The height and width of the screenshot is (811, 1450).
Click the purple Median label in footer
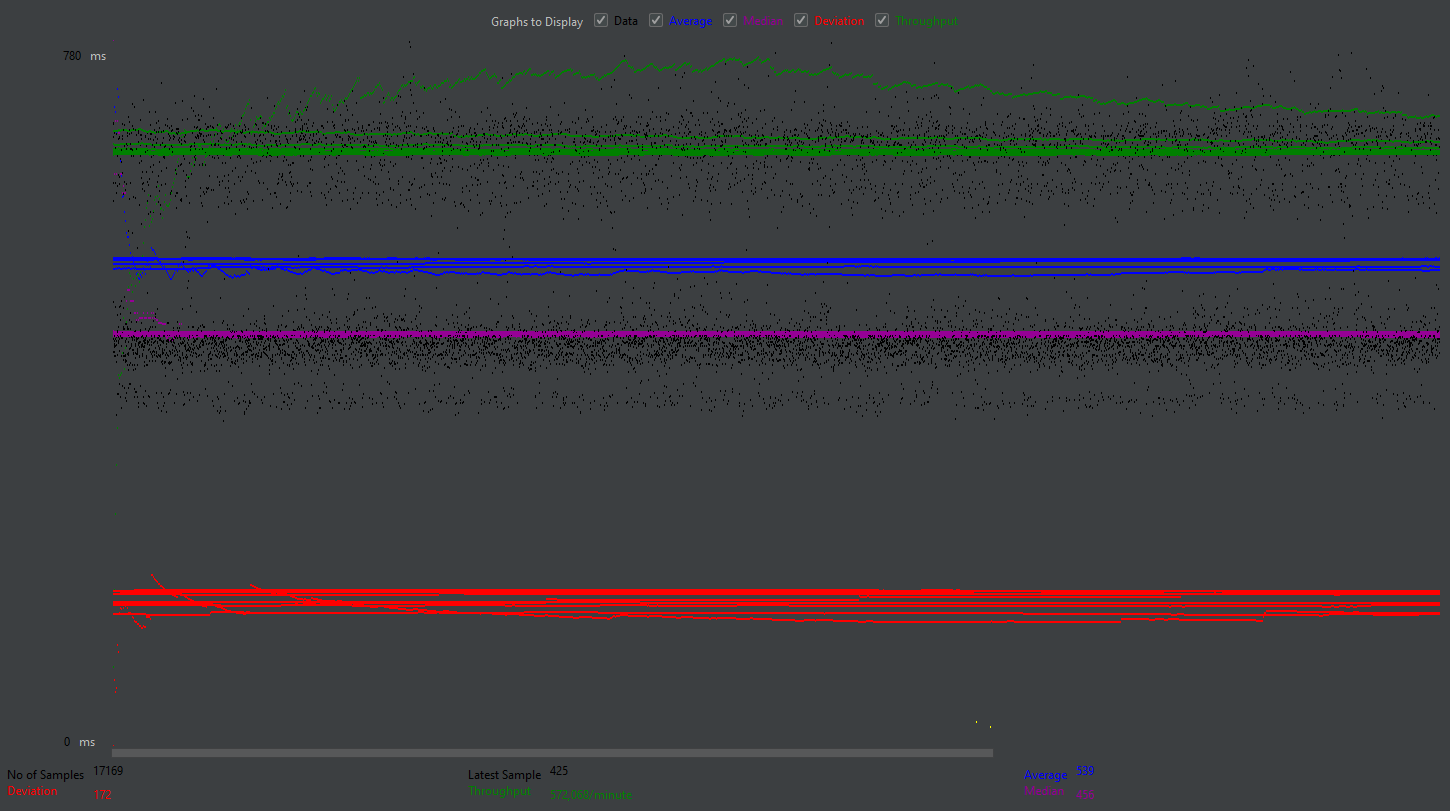pos(1045,791)
